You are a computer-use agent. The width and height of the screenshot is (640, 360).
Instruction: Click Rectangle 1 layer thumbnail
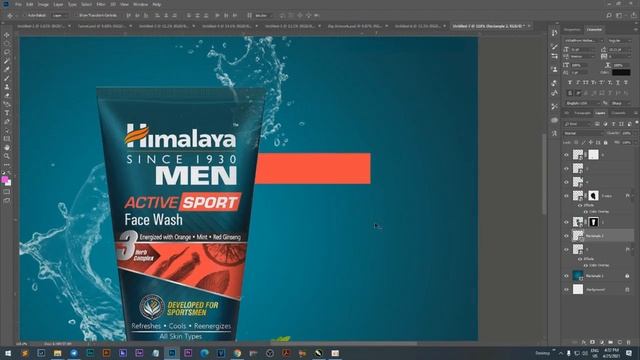point(578,276)
